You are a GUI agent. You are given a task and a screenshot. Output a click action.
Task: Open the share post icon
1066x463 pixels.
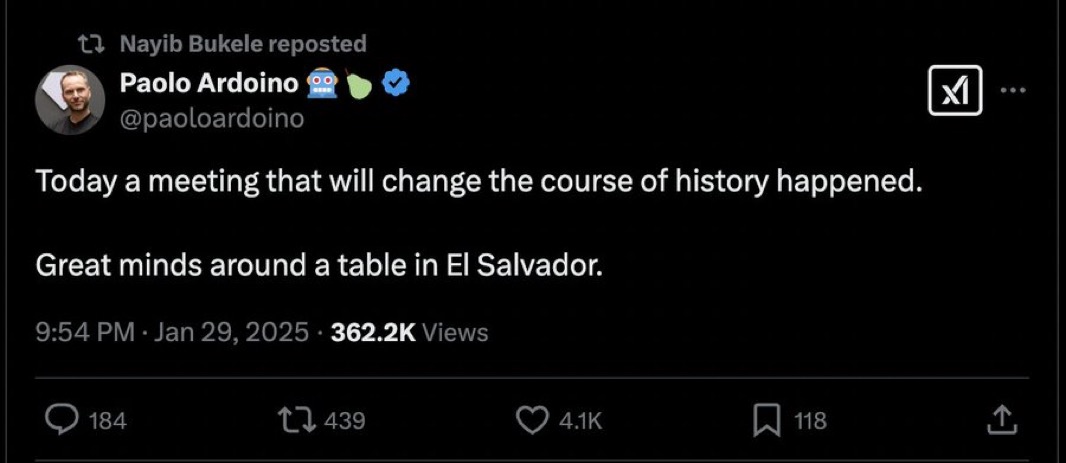pos(1001,421)
